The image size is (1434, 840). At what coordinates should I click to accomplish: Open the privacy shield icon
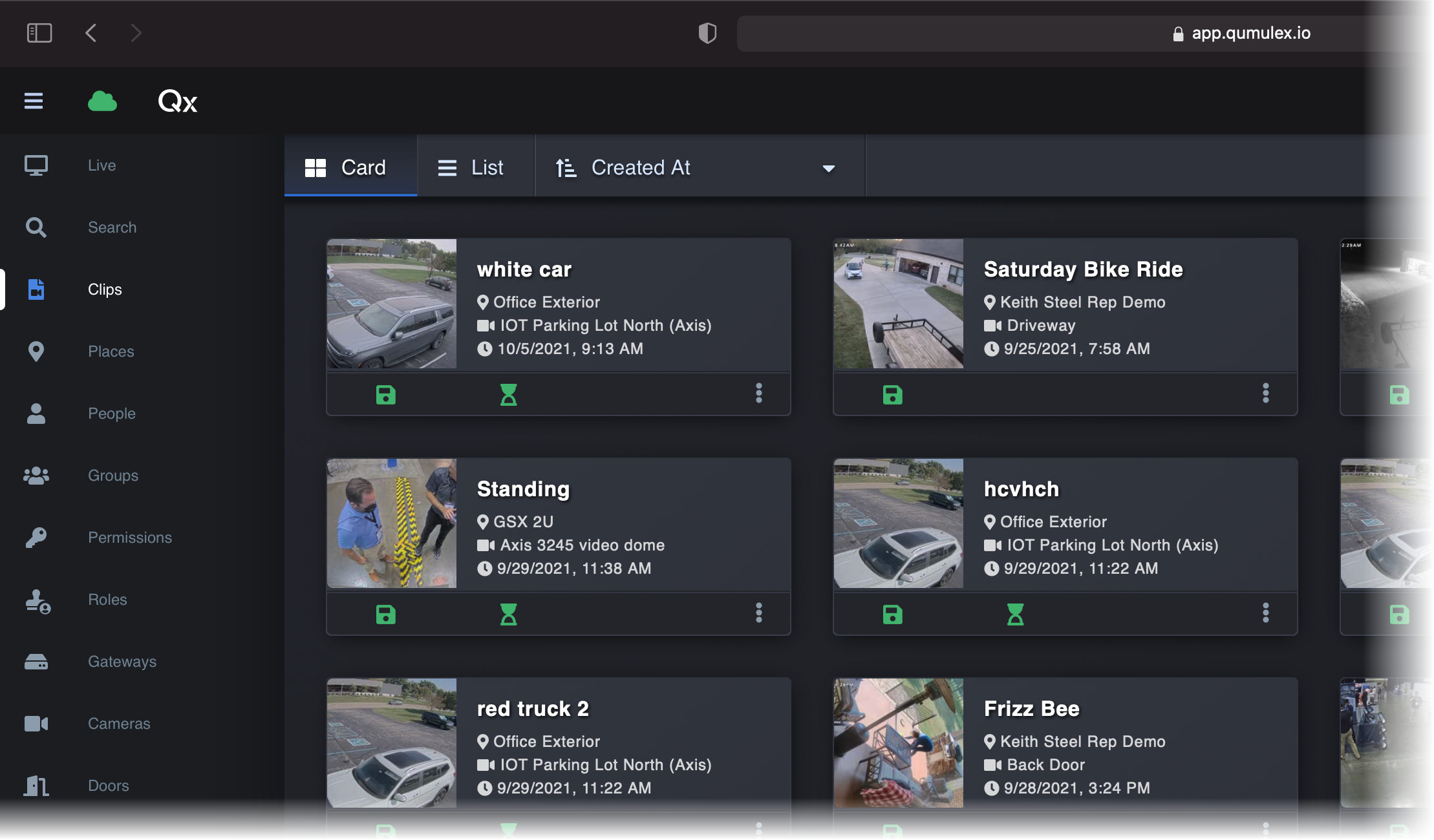coord(707,33)
